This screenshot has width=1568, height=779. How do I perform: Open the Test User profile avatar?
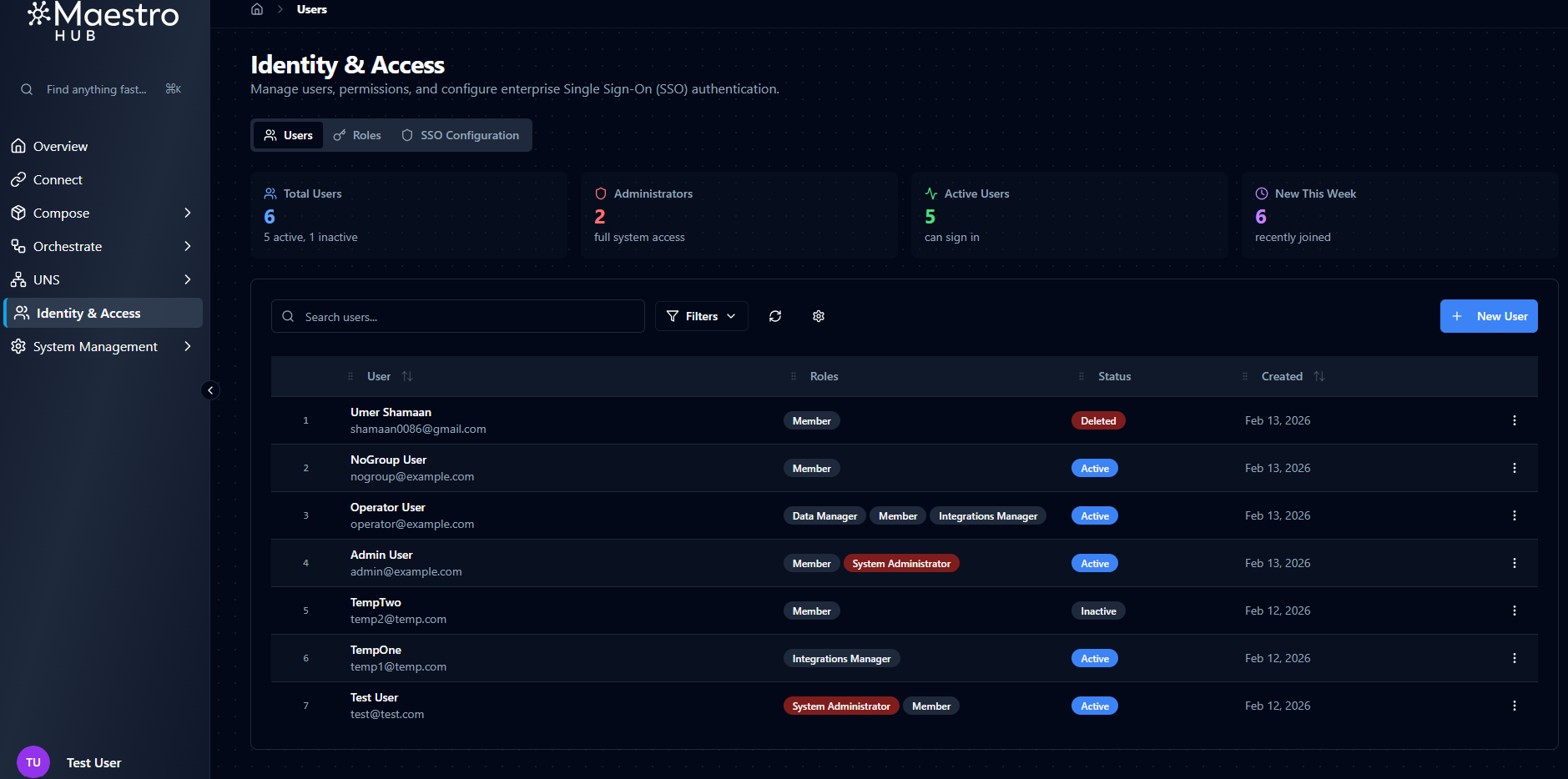(33, 762)
